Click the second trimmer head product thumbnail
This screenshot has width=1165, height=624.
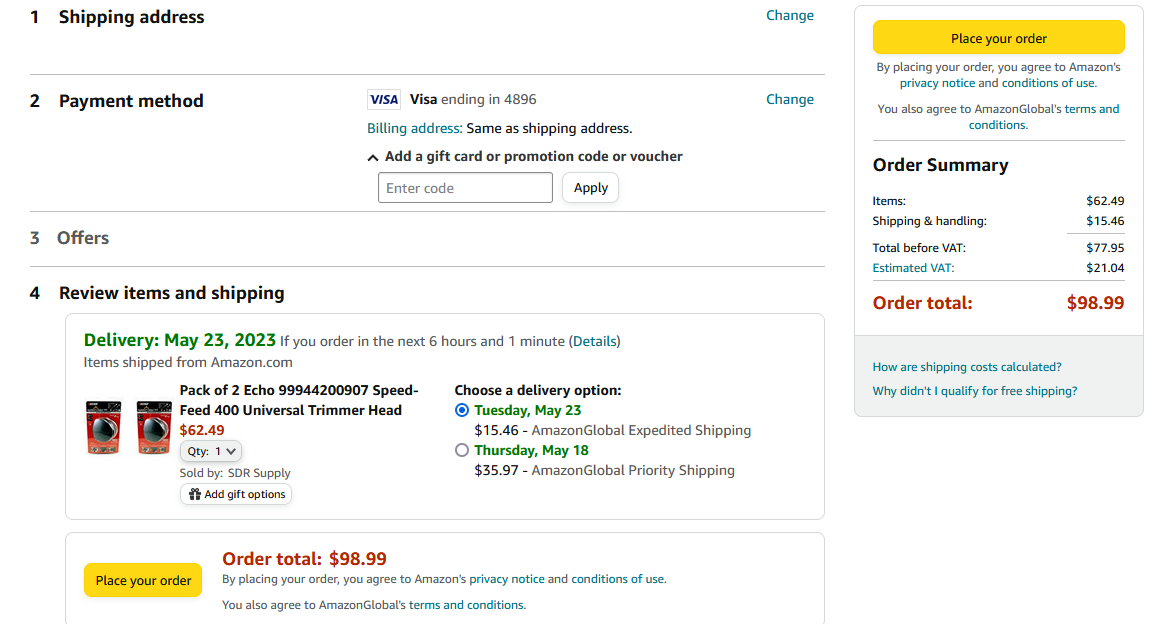click(x=154, y=429)
